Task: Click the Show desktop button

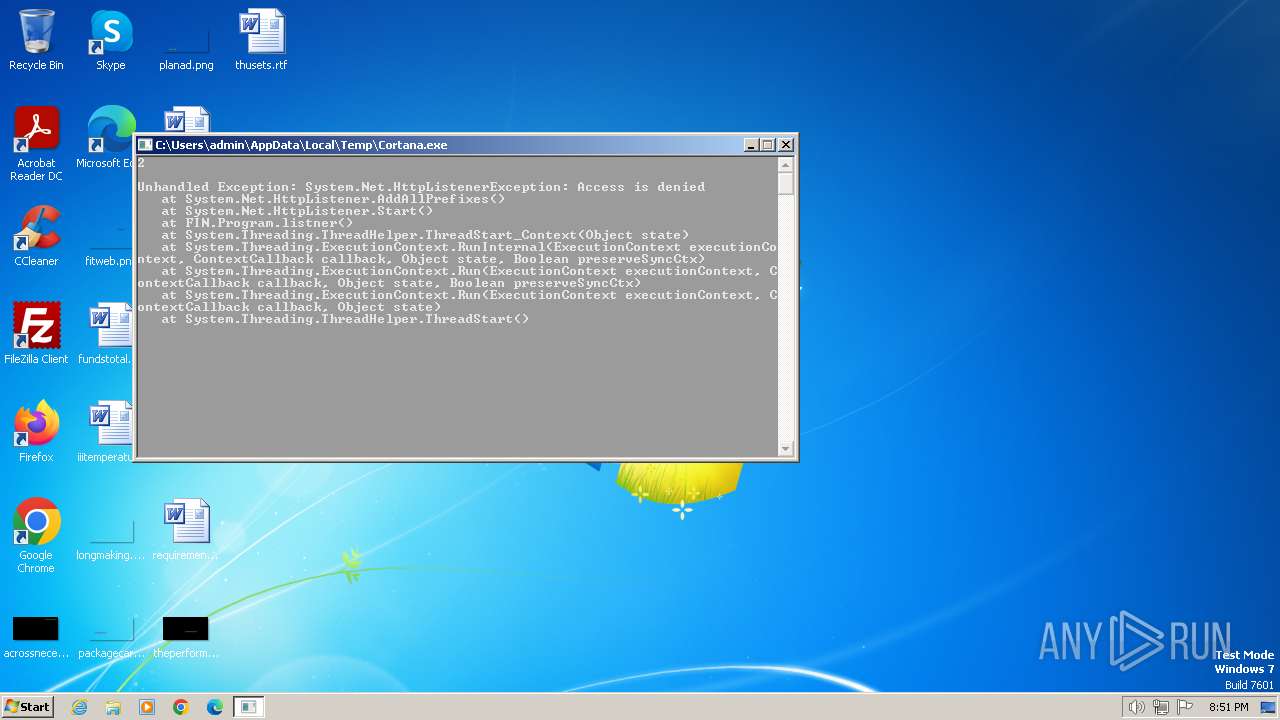Action: click(x=1270, y=707)
